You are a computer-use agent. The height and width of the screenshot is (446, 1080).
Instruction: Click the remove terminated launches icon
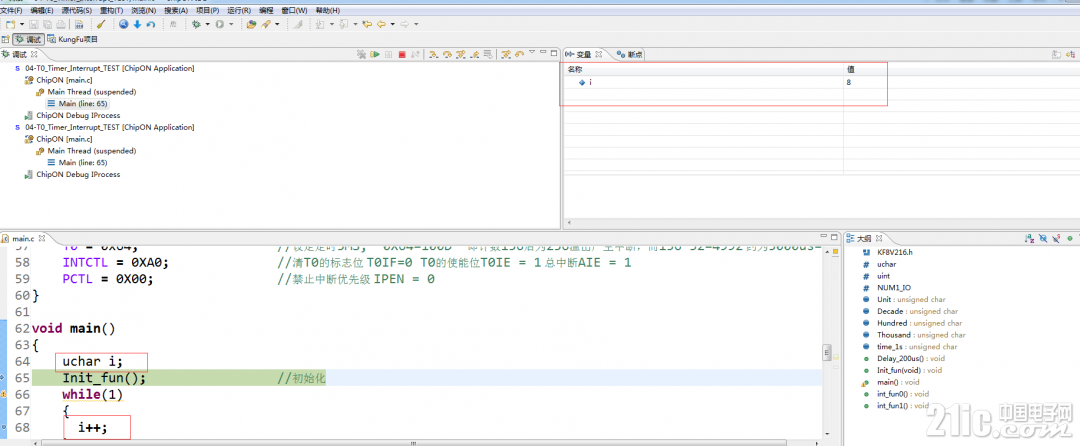(362, 54)
